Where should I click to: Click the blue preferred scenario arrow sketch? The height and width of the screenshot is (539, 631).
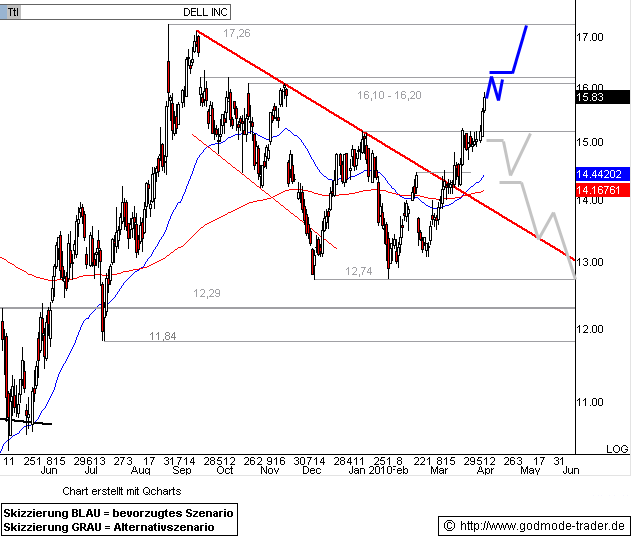[x=507, y=62]
